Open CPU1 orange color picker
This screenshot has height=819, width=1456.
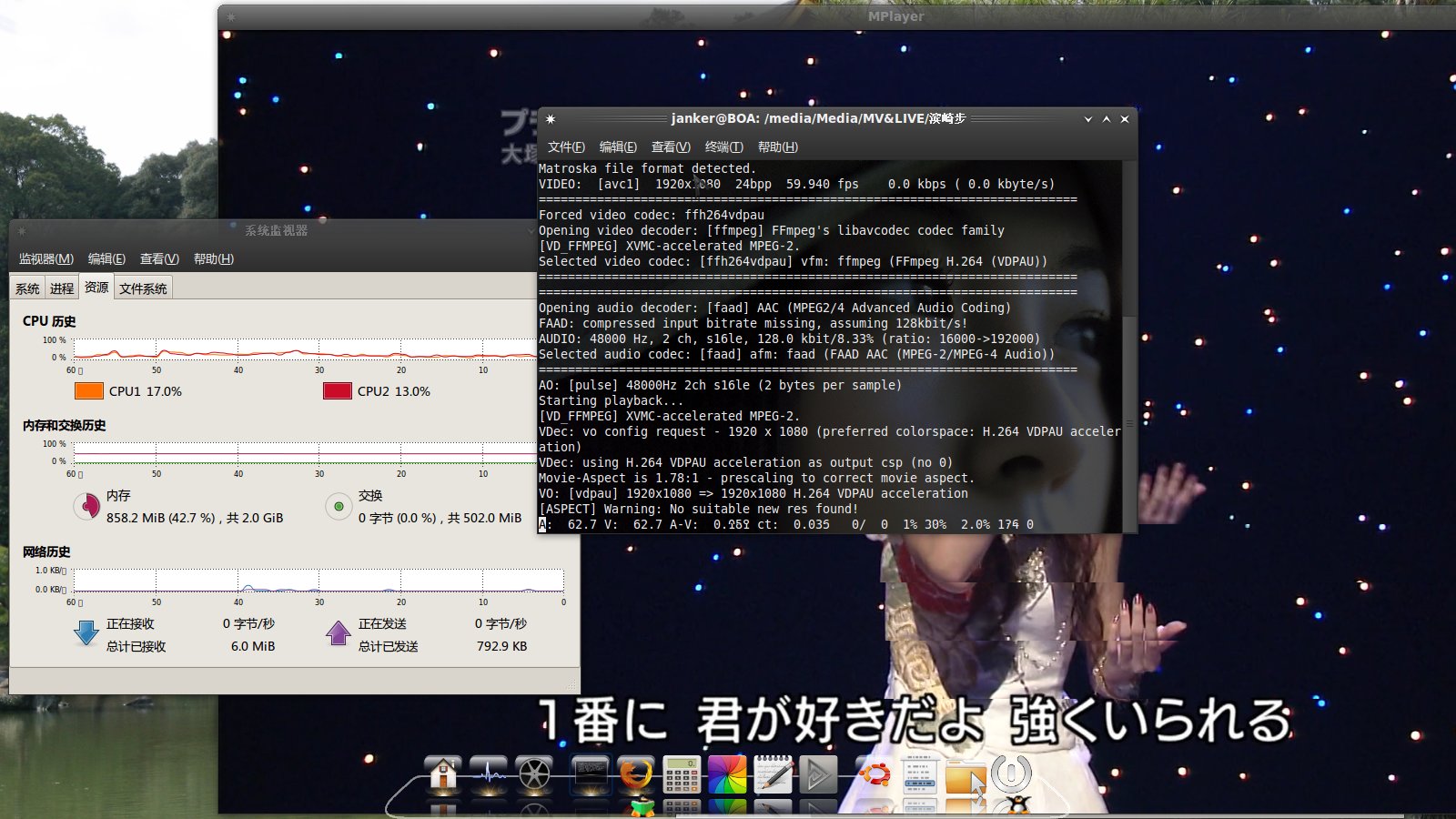click(88, 391)
